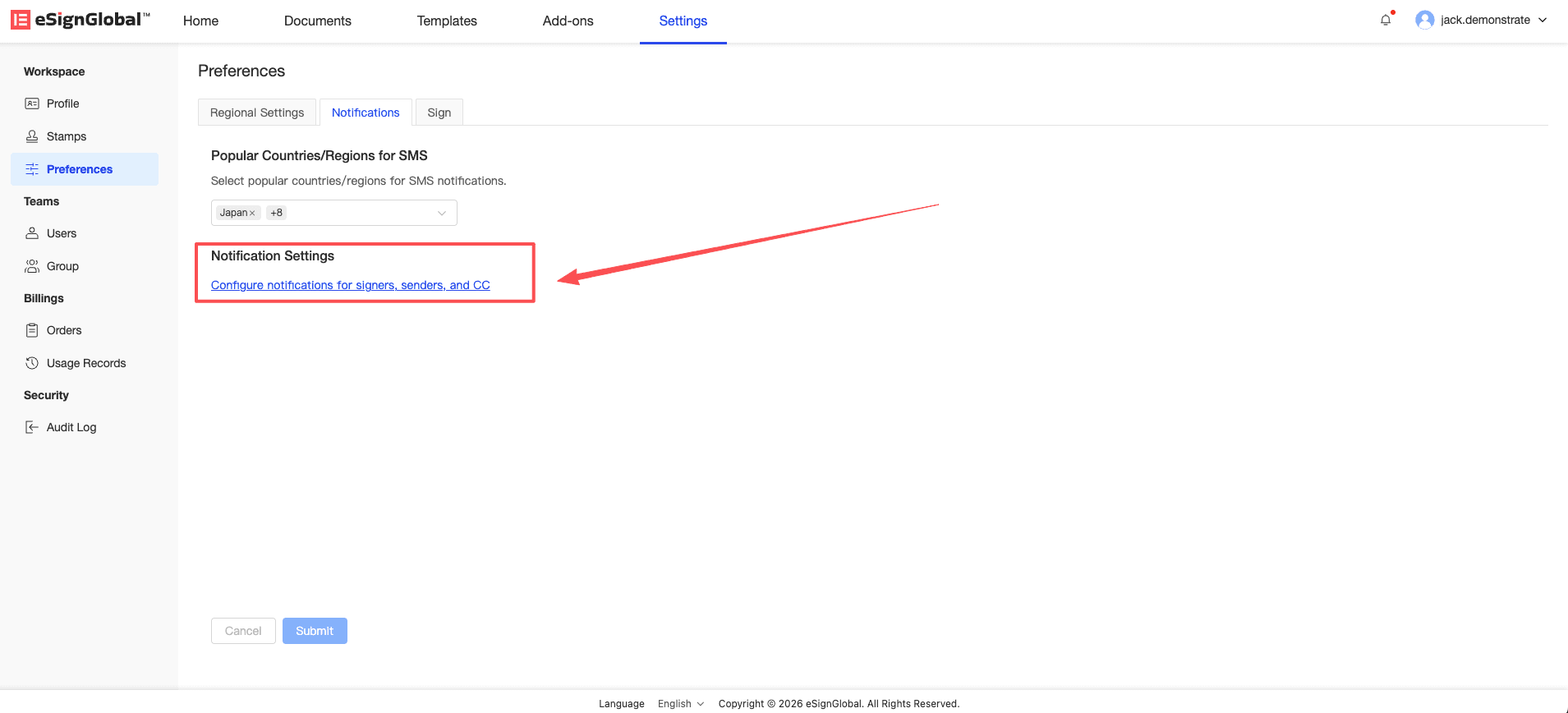Switch to the Regional Settings tab
Screen dimensions: 1568x713
click(x=257, y=113)
